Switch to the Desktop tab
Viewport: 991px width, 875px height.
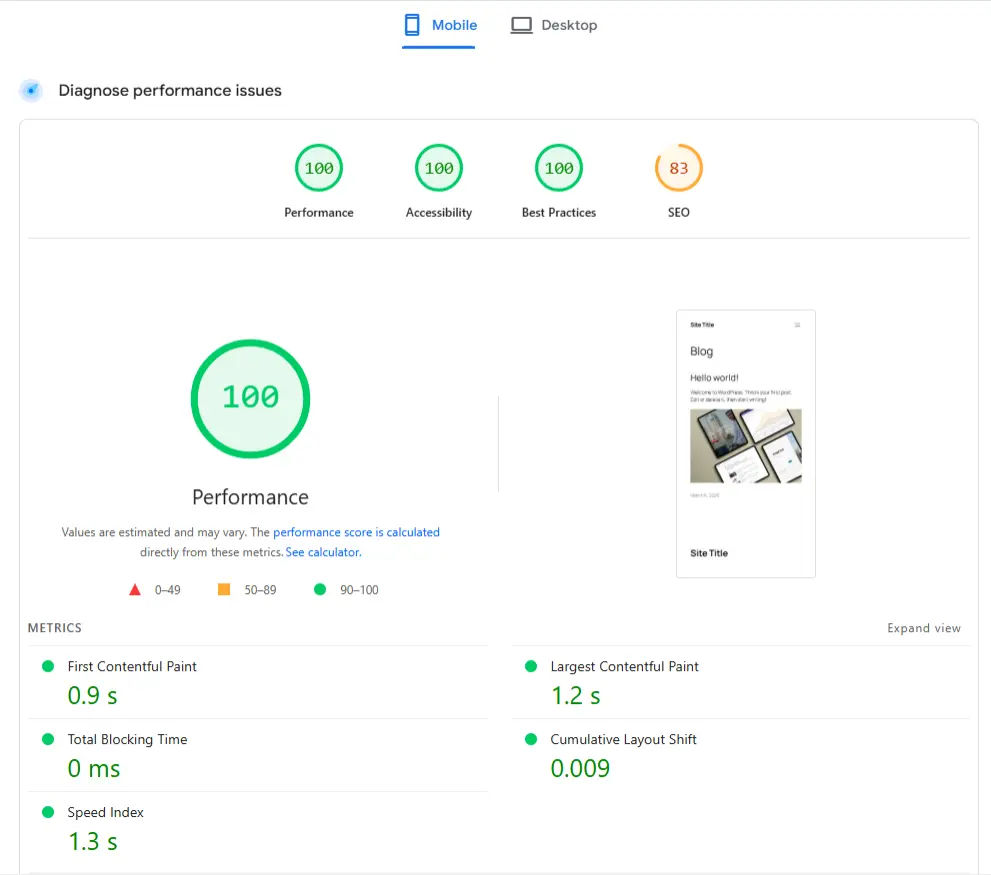click(x=554, y=24)
